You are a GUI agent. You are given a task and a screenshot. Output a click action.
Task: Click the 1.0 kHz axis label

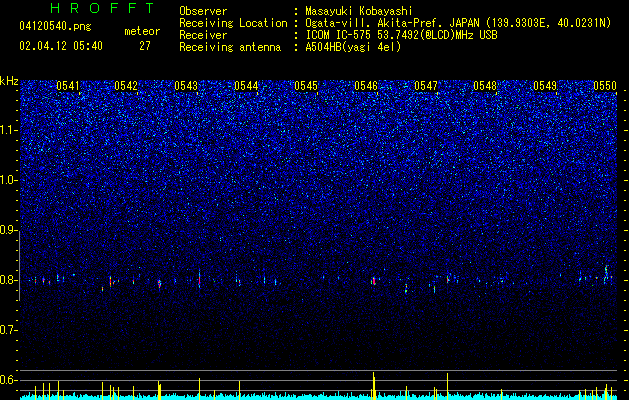(x=8, y=180)
